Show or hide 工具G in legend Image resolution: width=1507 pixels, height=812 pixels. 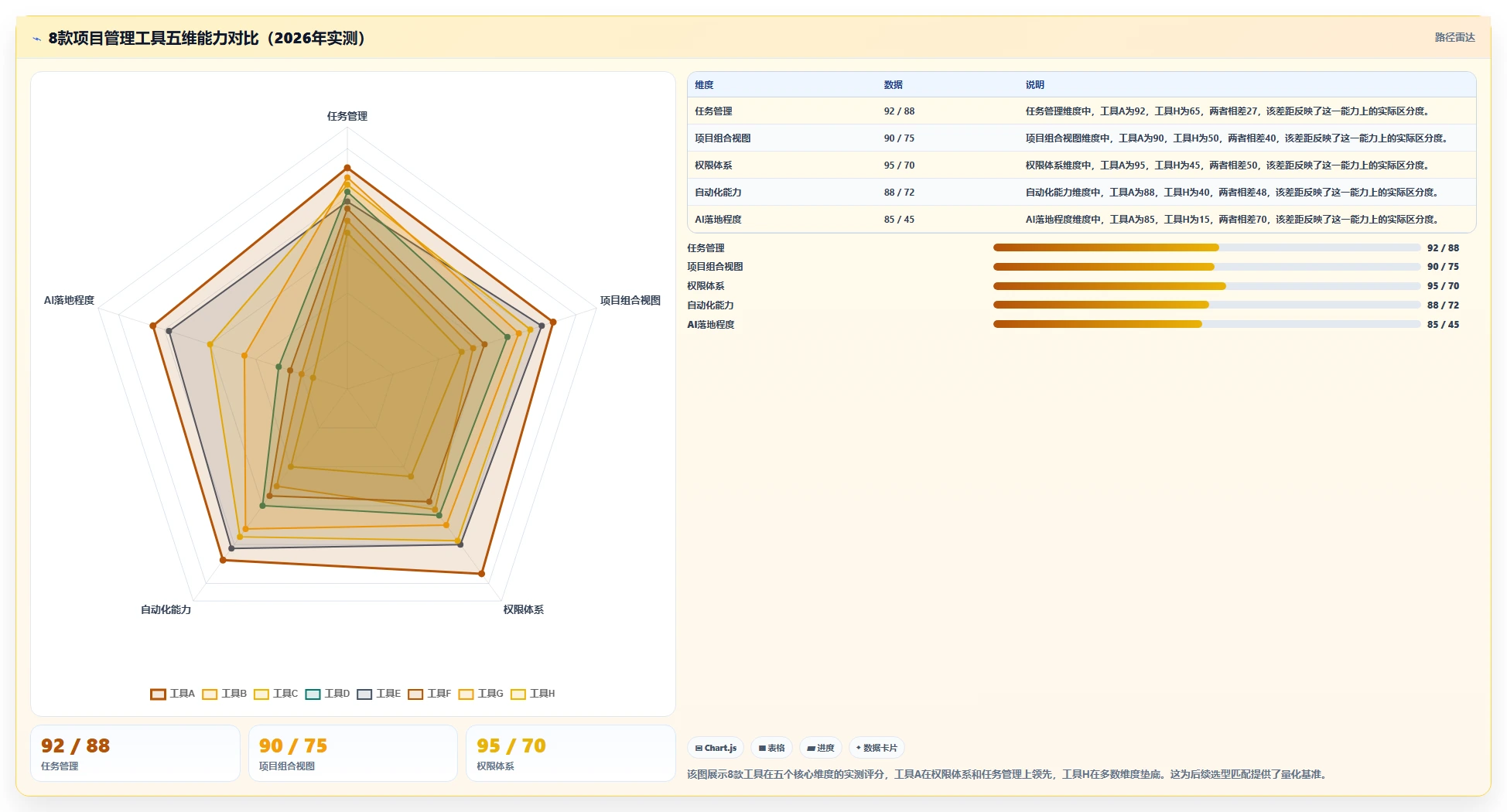(x=480, y=694)
